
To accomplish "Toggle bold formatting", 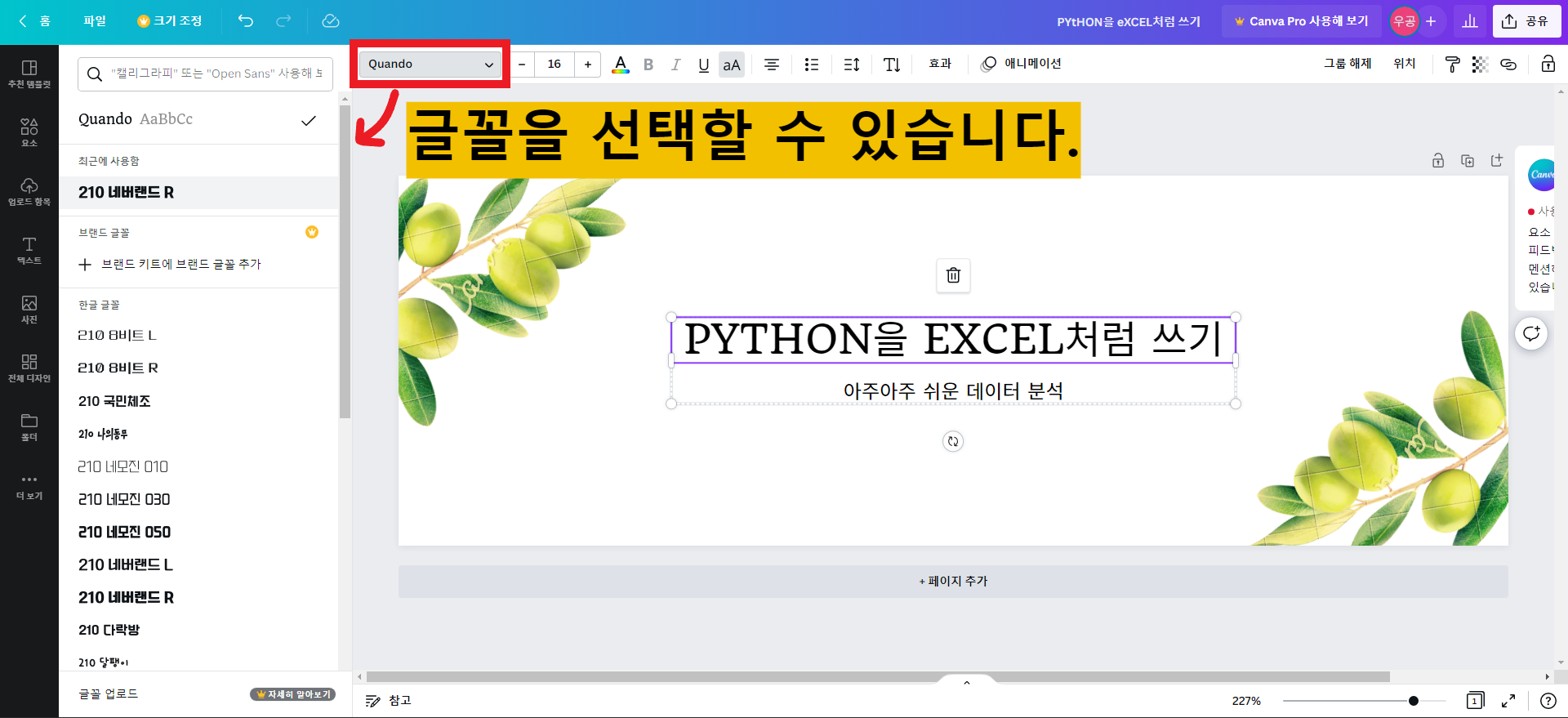I will tap(648, 65).
